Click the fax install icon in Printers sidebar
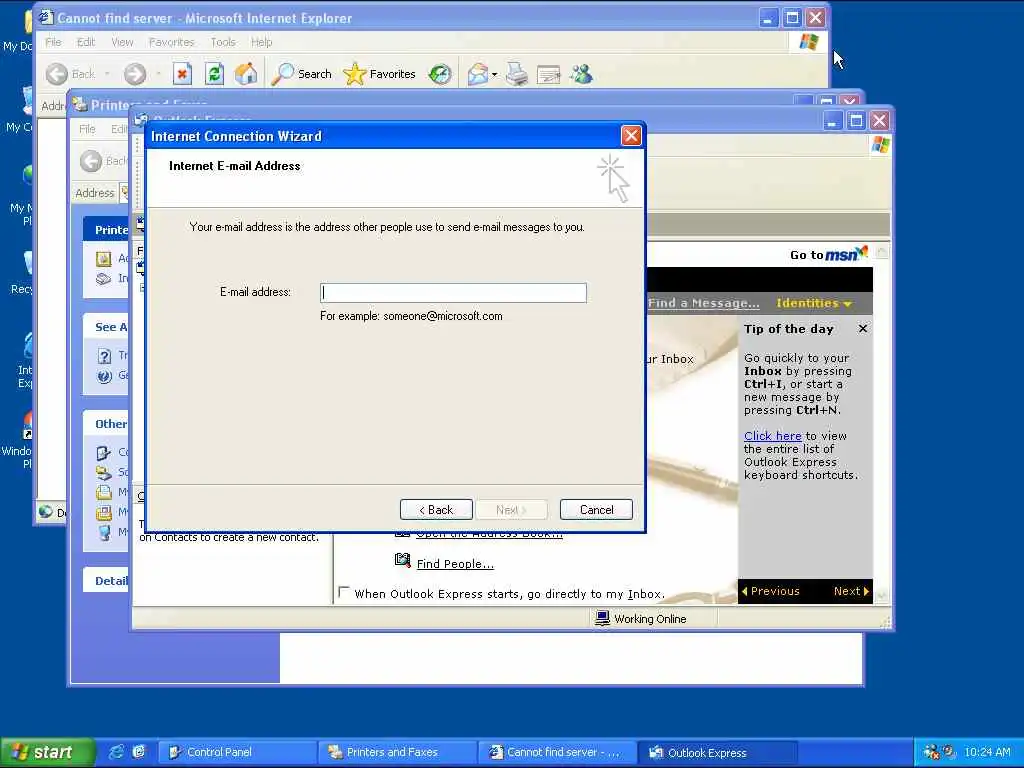 click(104, 279)
